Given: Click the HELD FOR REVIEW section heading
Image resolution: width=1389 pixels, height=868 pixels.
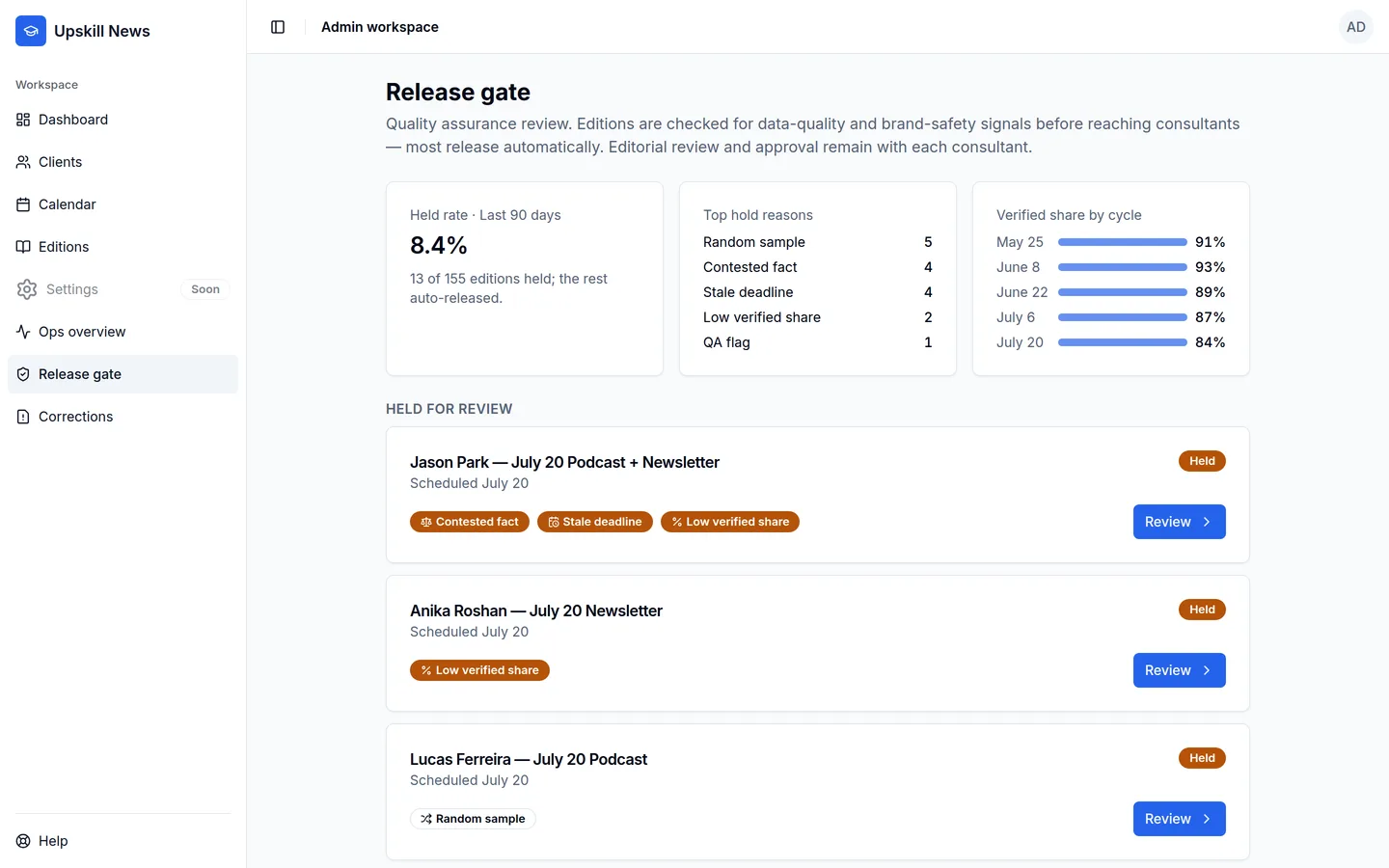Looking at the screenshot, I should coord(449,409).
